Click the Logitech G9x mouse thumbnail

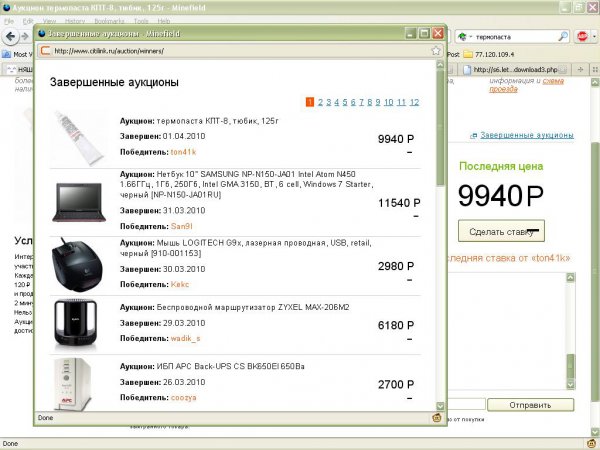click(77, 265)
